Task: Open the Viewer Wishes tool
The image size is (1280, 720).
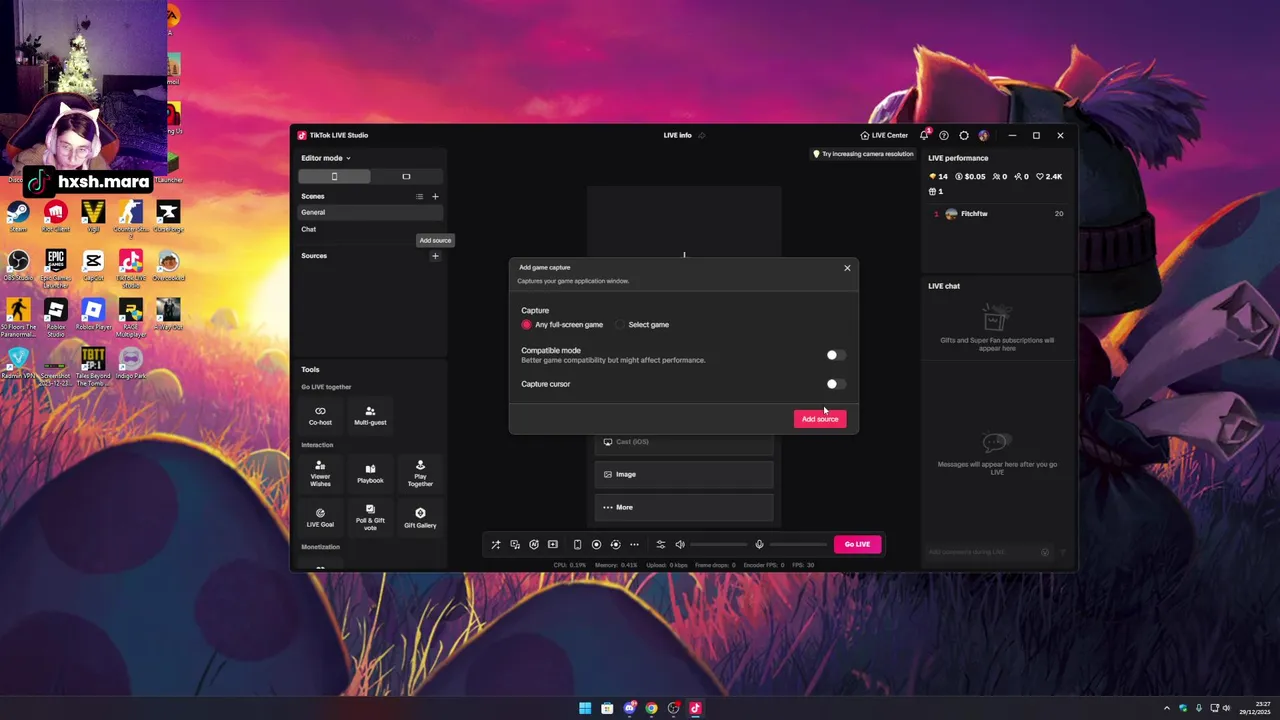Action: (x=320, y=474)
